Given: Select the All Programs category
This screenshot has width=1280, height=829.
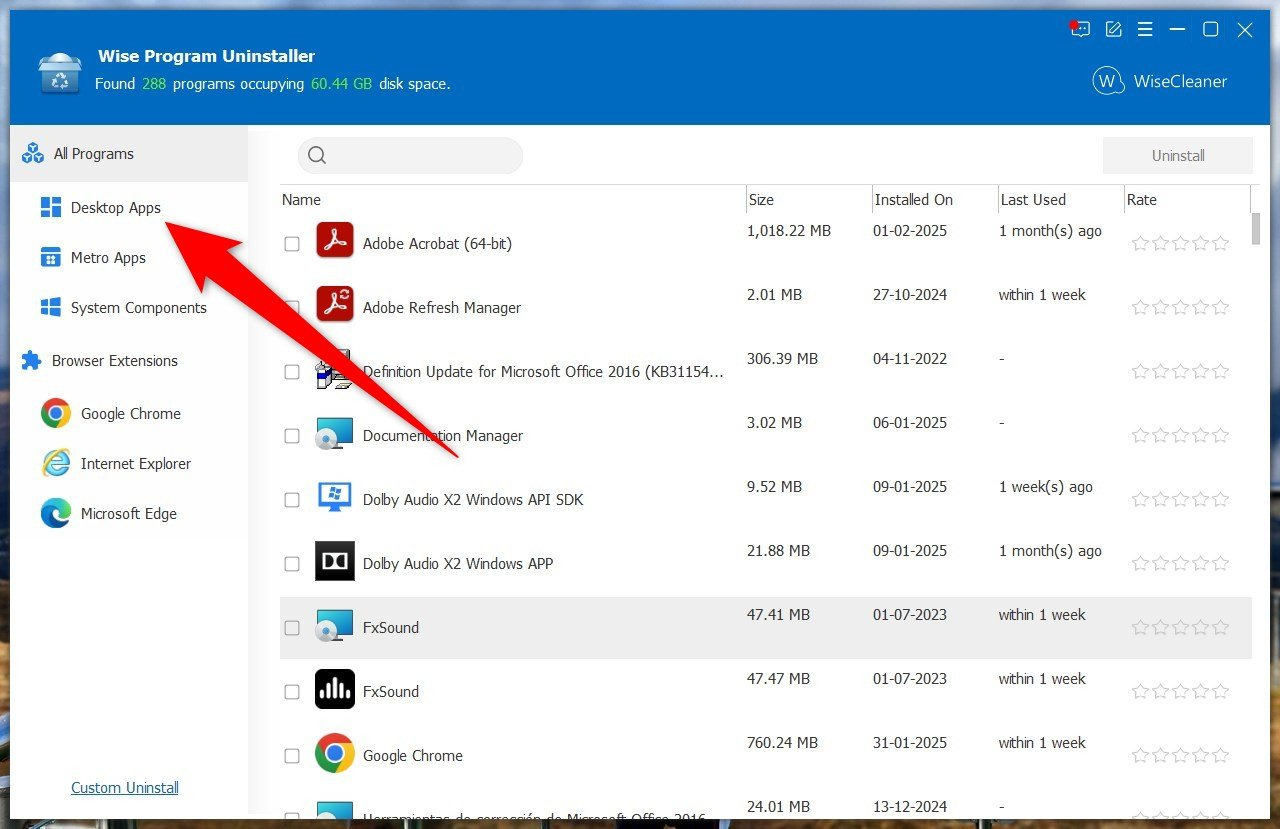Looking at the screenshot, I should pyautogui.click(x=95, y=153).
